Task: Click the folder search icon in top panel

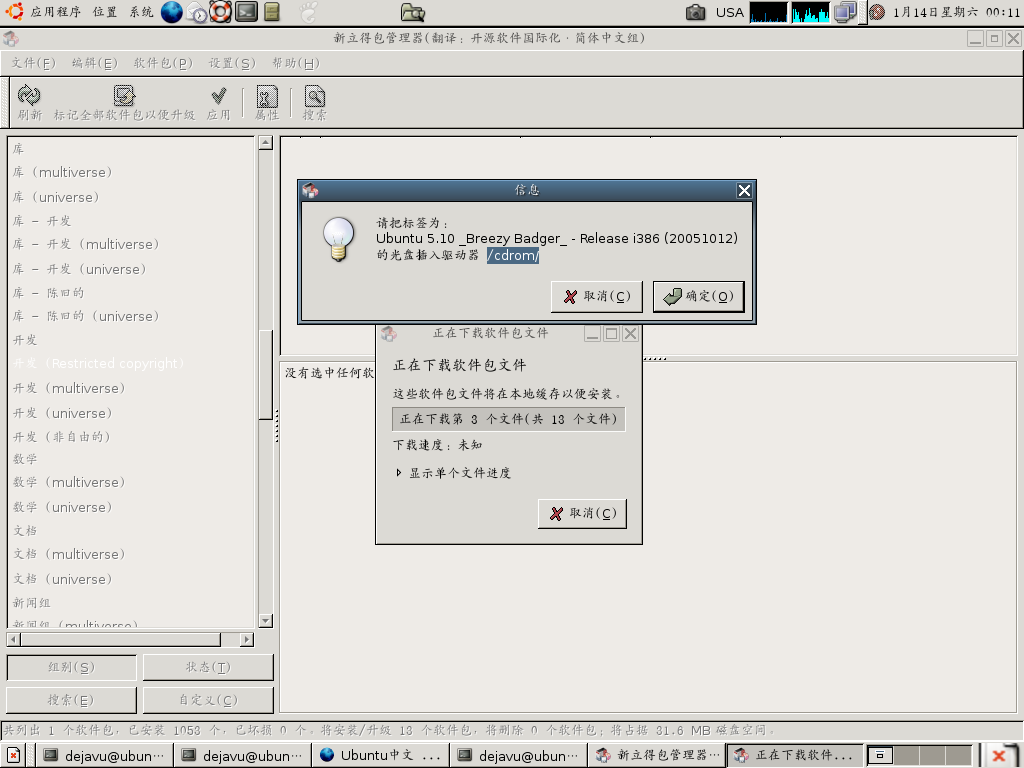Action: [x=413, y=12]
